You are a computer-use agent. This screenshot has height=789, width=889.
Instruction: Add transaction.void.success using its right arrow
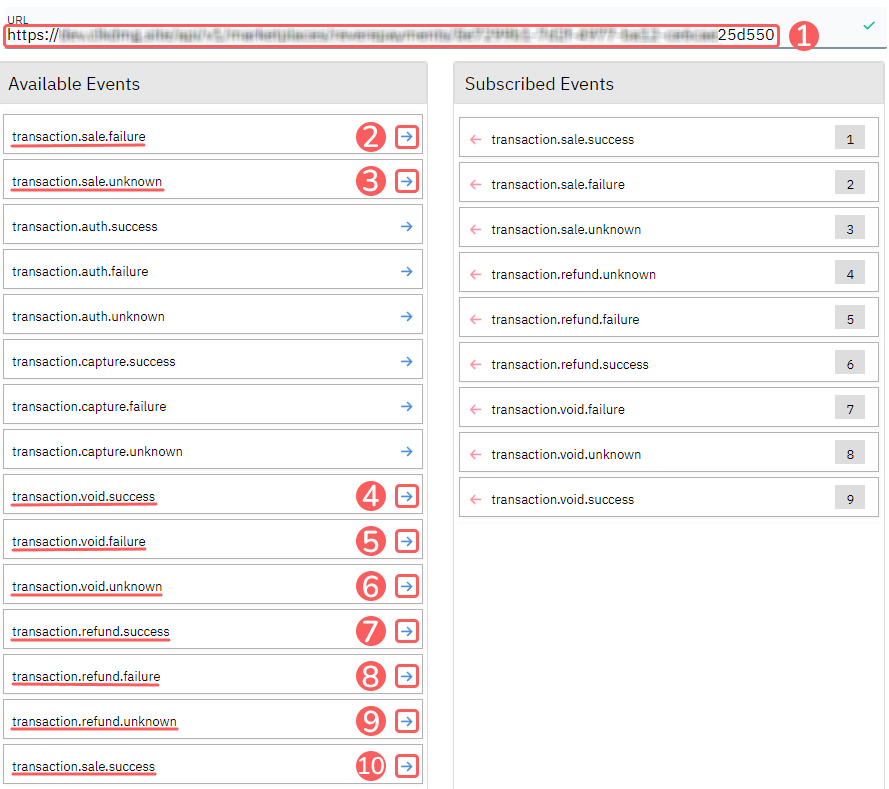click(406, 497)
